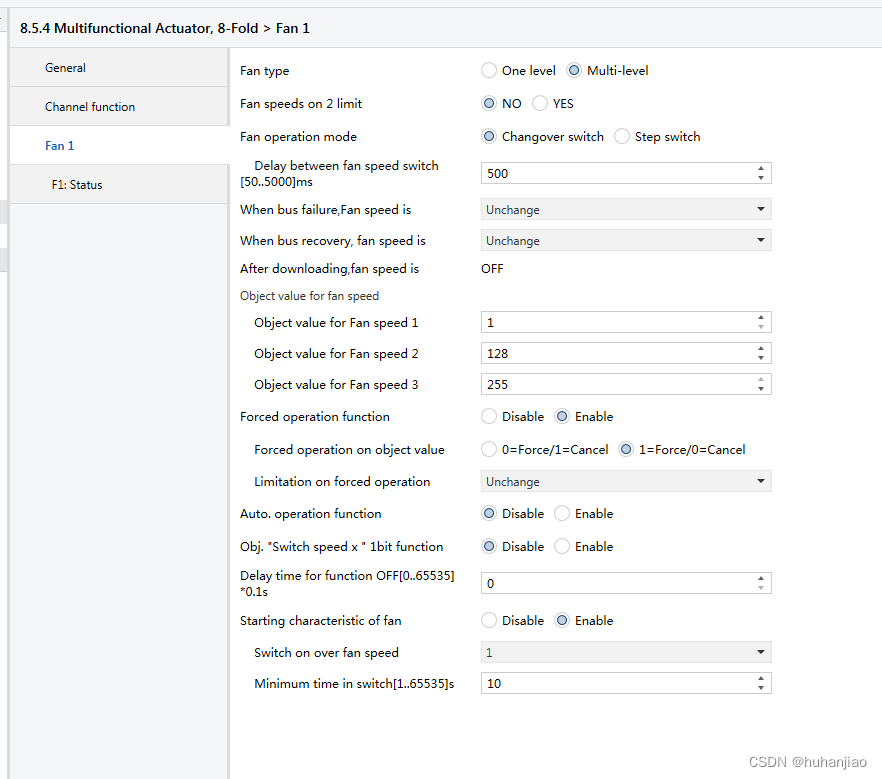Image resolution: width=882 pixels, height=779 pixels.
Task: Switch to Channel function tab
Action: [90, 107]
